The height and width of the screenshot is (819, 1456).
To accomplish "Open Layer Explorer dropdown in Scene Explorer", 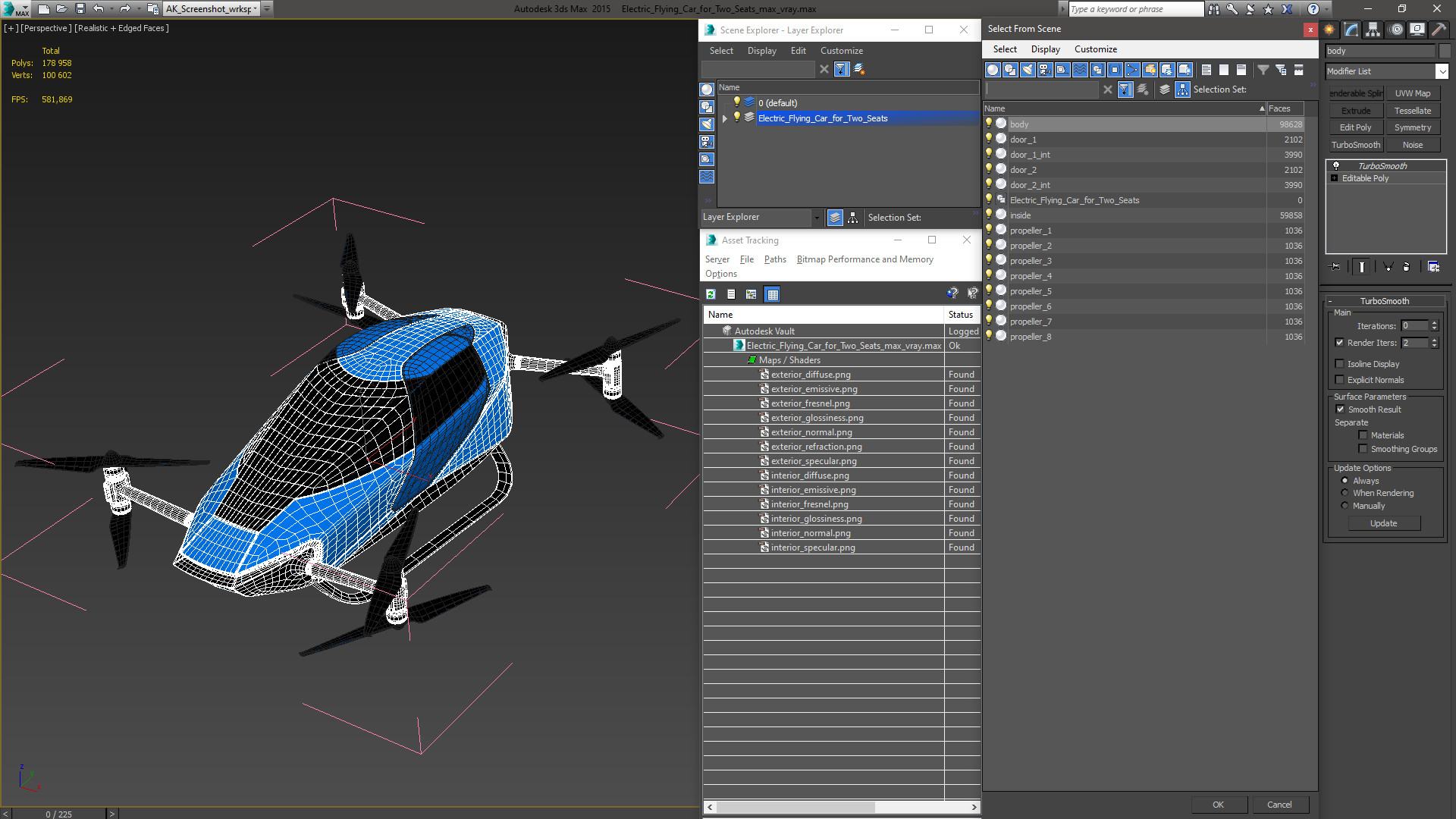I will pos(817,218).
